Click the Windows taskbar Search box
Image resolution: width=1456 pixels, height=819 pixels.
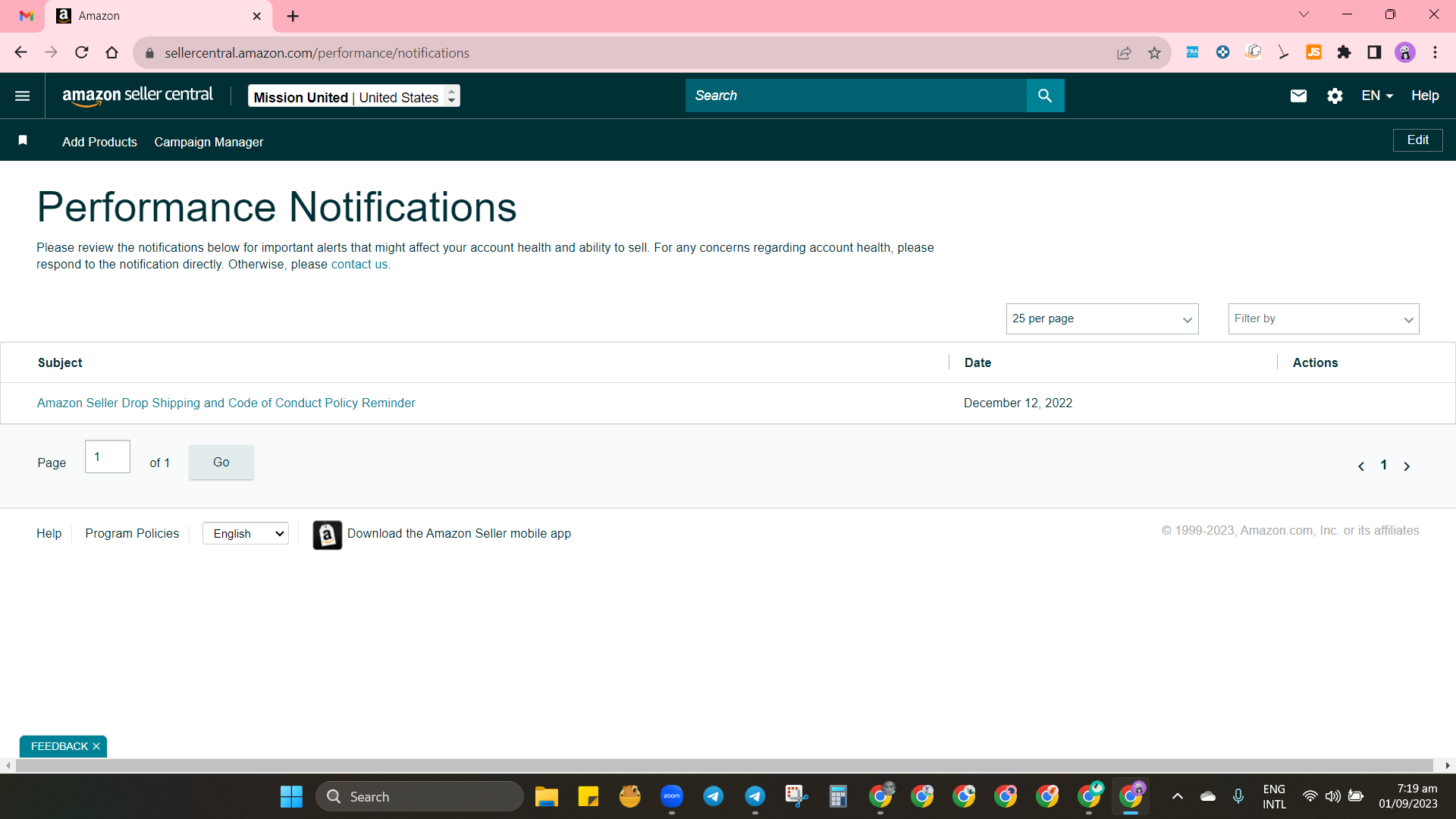[419, 796]
